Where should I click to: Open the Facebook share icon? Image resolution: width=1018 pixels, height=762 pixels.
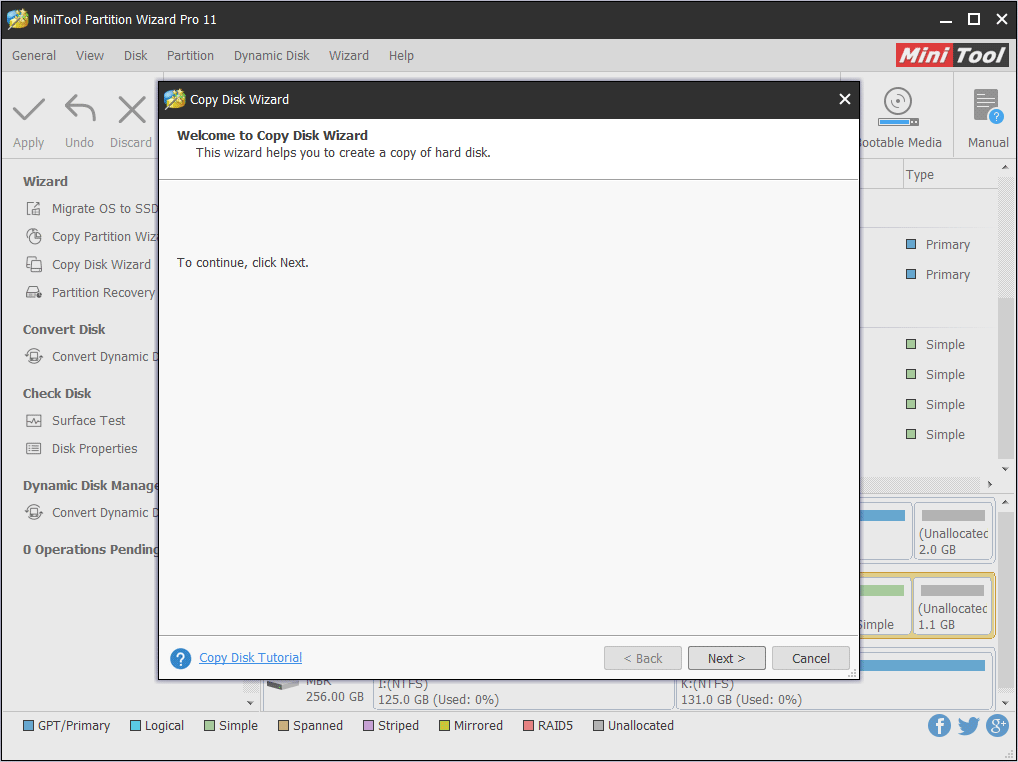coord(939,725)
